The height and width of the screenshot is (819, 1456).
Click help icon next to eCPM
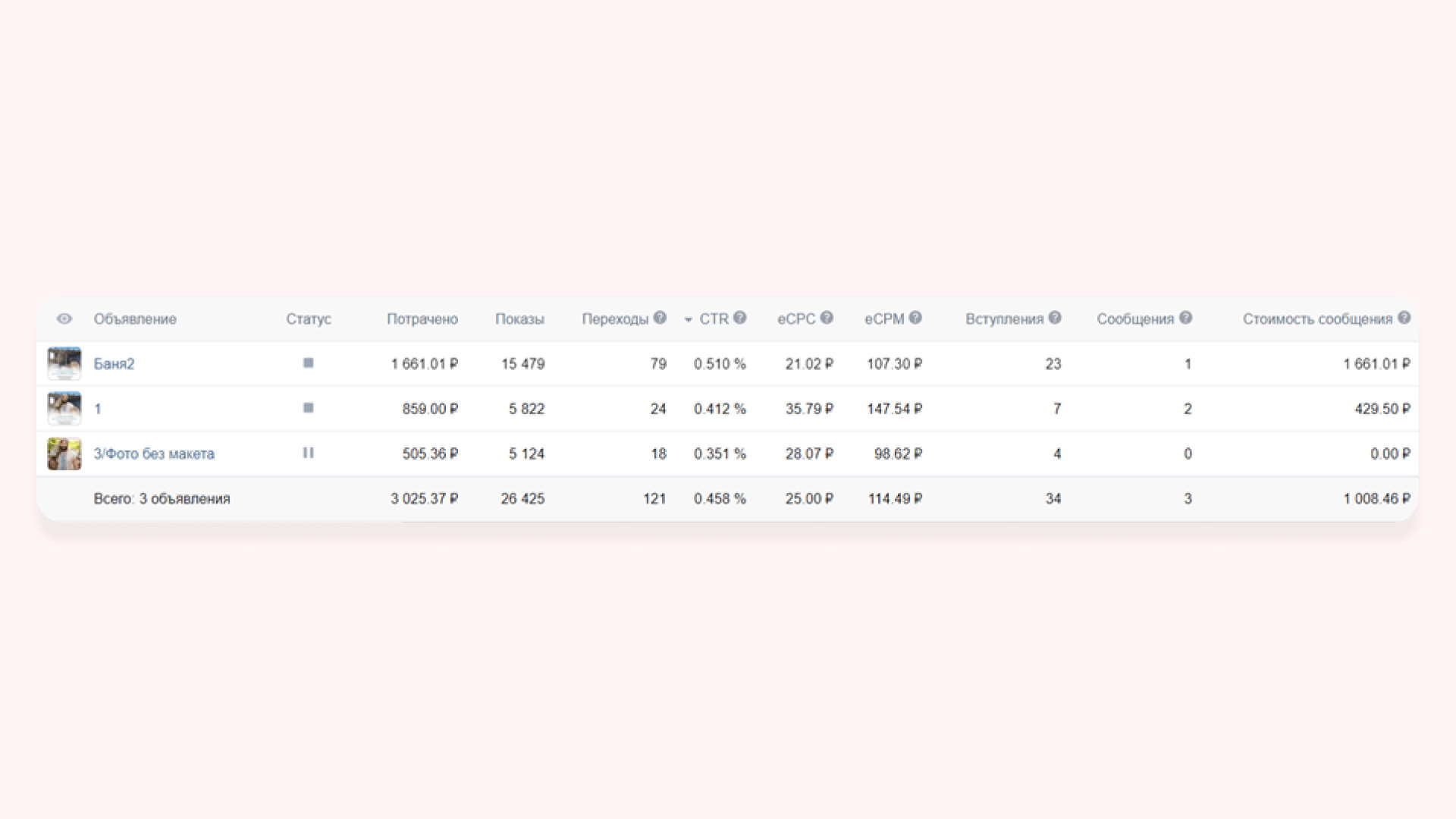click(915, 318)
